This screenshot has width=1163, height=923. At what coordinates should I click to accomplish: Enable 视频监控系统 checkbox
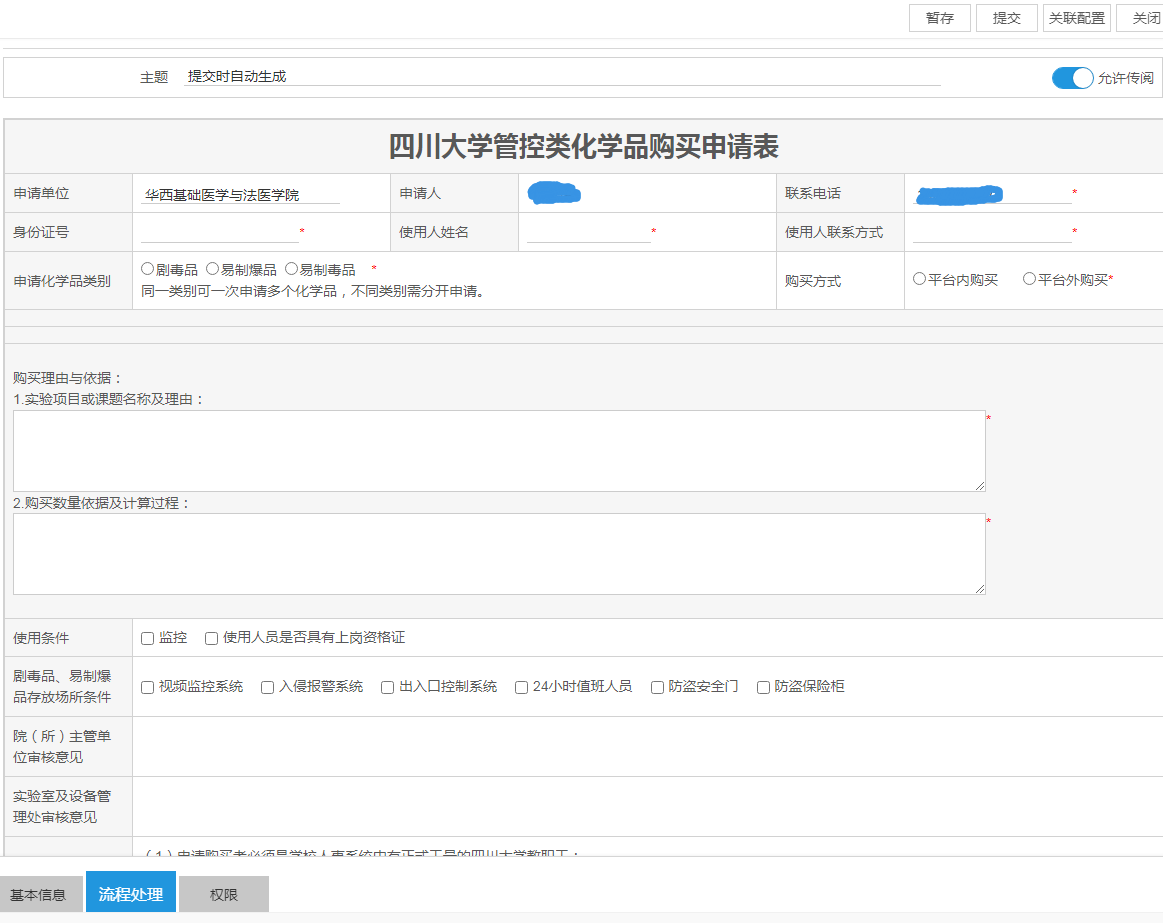tap(148, 687)
